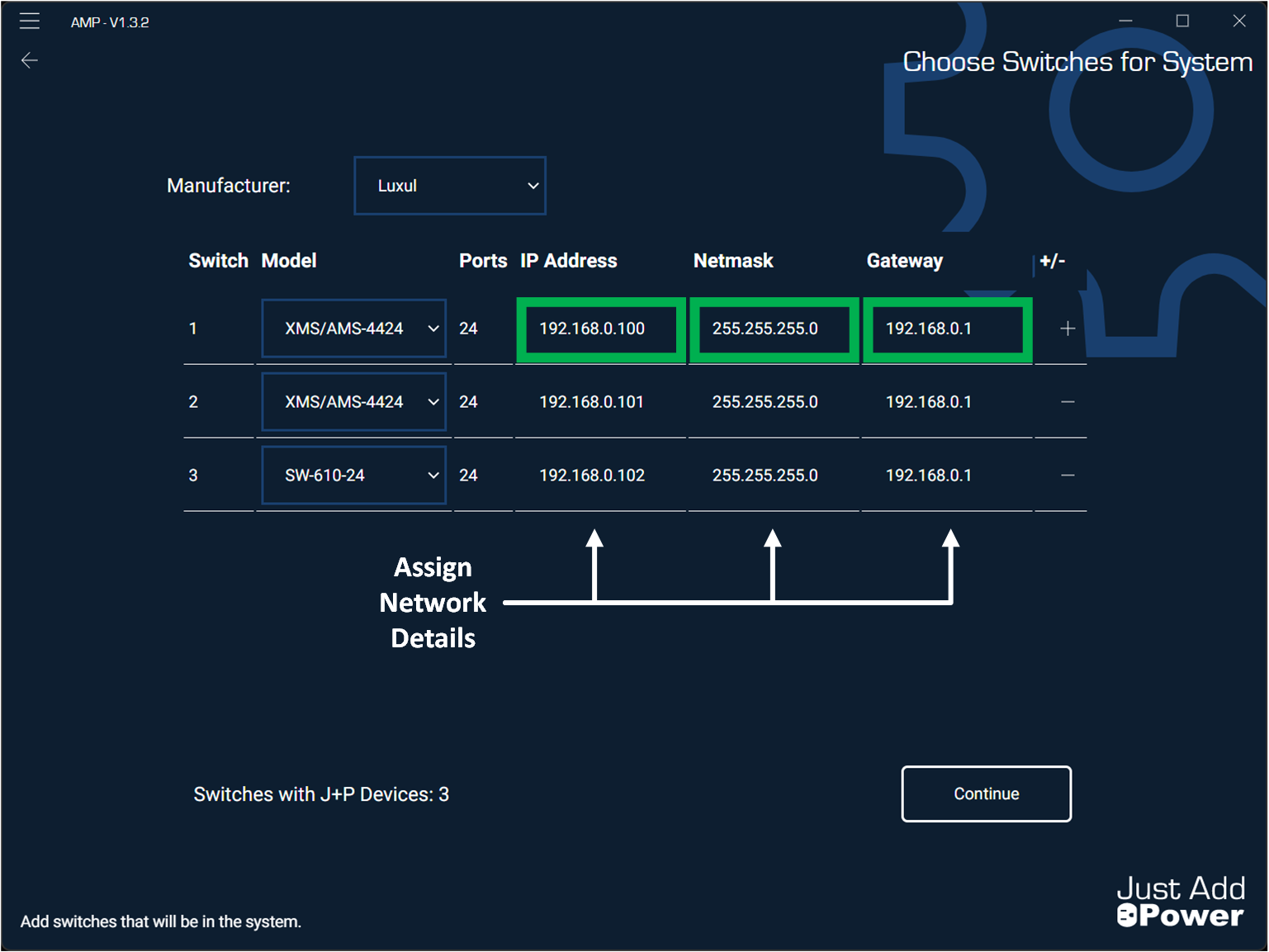Click the Ports value for switch 3

(x=468, y=476)
